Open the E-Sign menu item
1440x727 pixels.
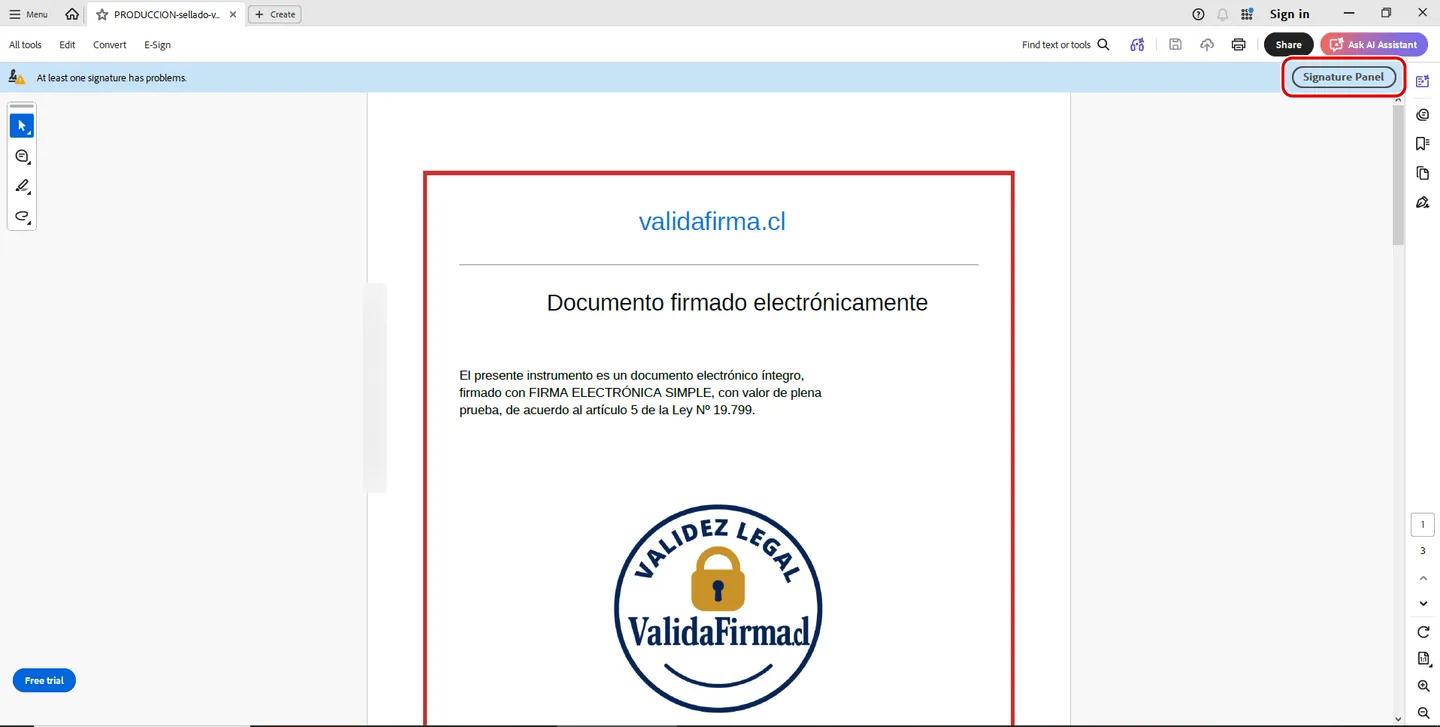pyautogui.click(x=157, y=45)
